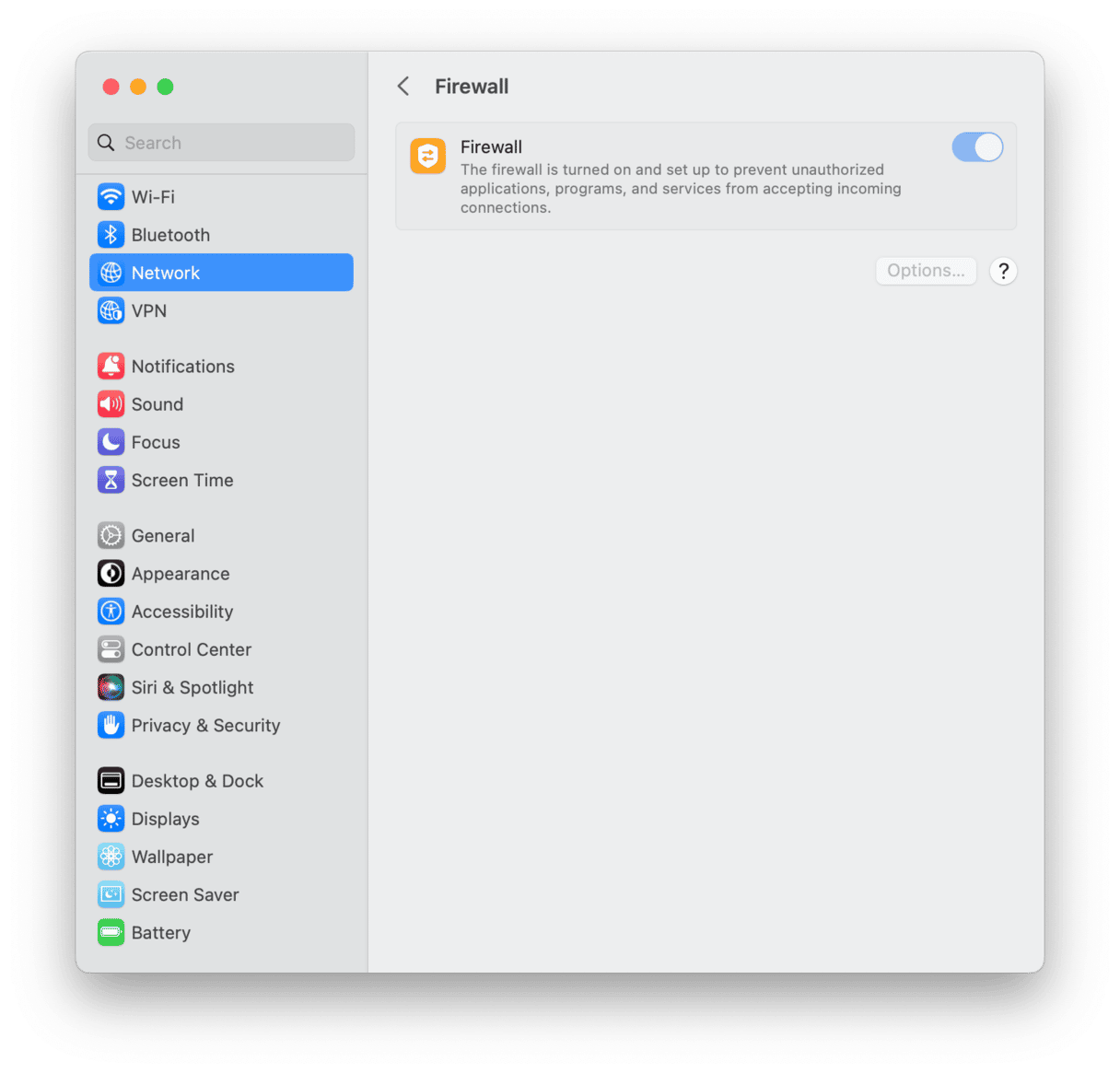Click the Focus label in sidebar
Screen dimensions: 1120x1073
click(x=156, y=442)
